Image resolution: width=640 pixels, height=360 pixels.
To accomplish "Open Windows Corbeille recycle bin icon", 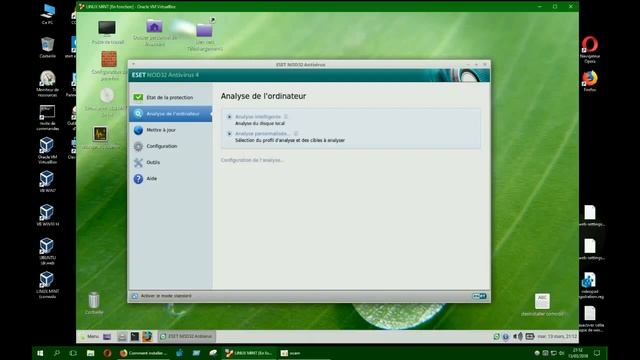I will pos(48,47).
